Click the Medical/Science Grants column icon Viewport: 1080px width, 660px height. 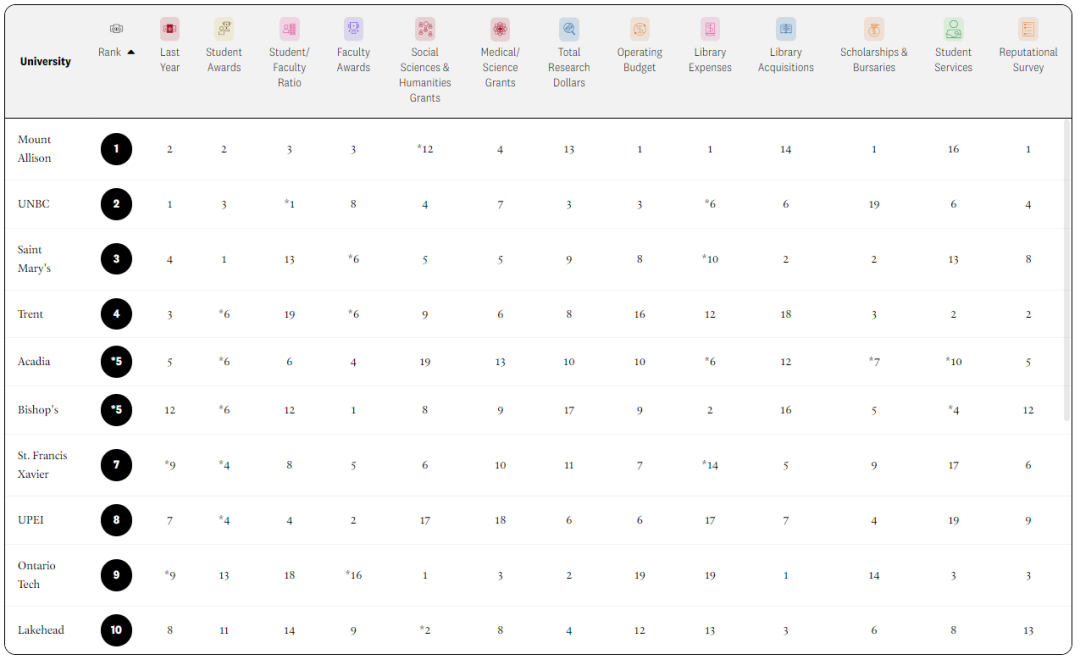tap(500, 29)
